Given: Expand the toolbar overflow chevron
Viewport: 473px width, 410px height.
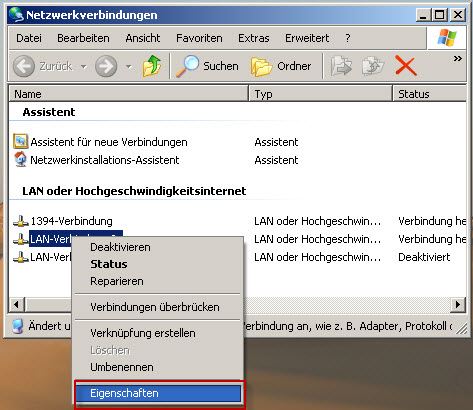Looking at the screenshot, I should 458,59.
